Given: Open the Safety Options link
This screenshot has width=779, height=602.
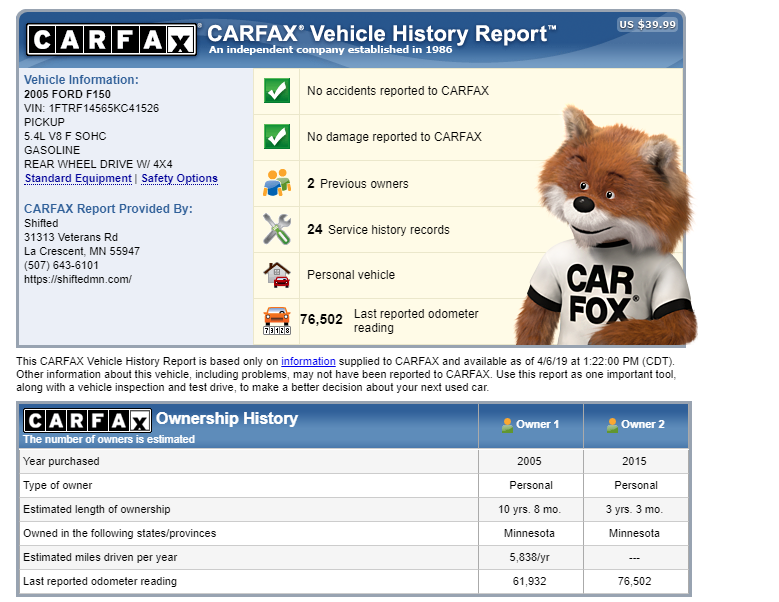Looking at the screenshot, I should click(x=179, y=178).
